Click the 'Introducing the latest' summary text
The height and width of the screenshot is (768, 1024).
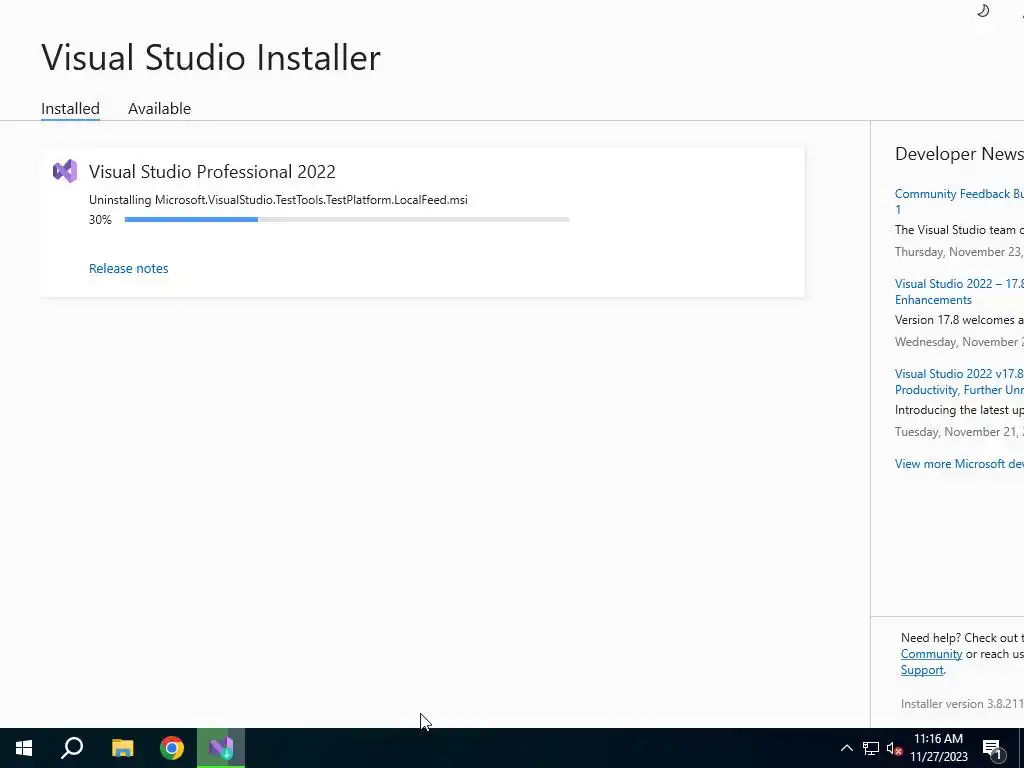pyautogui.click(x=959, y=410)
